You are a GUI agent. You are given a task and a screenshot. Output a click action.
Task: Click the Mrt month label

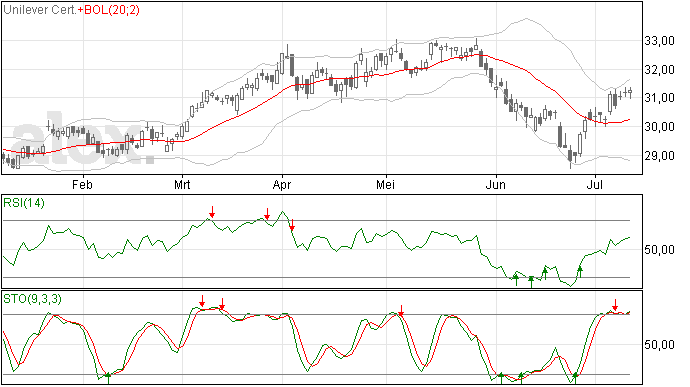tap(182, 184)
